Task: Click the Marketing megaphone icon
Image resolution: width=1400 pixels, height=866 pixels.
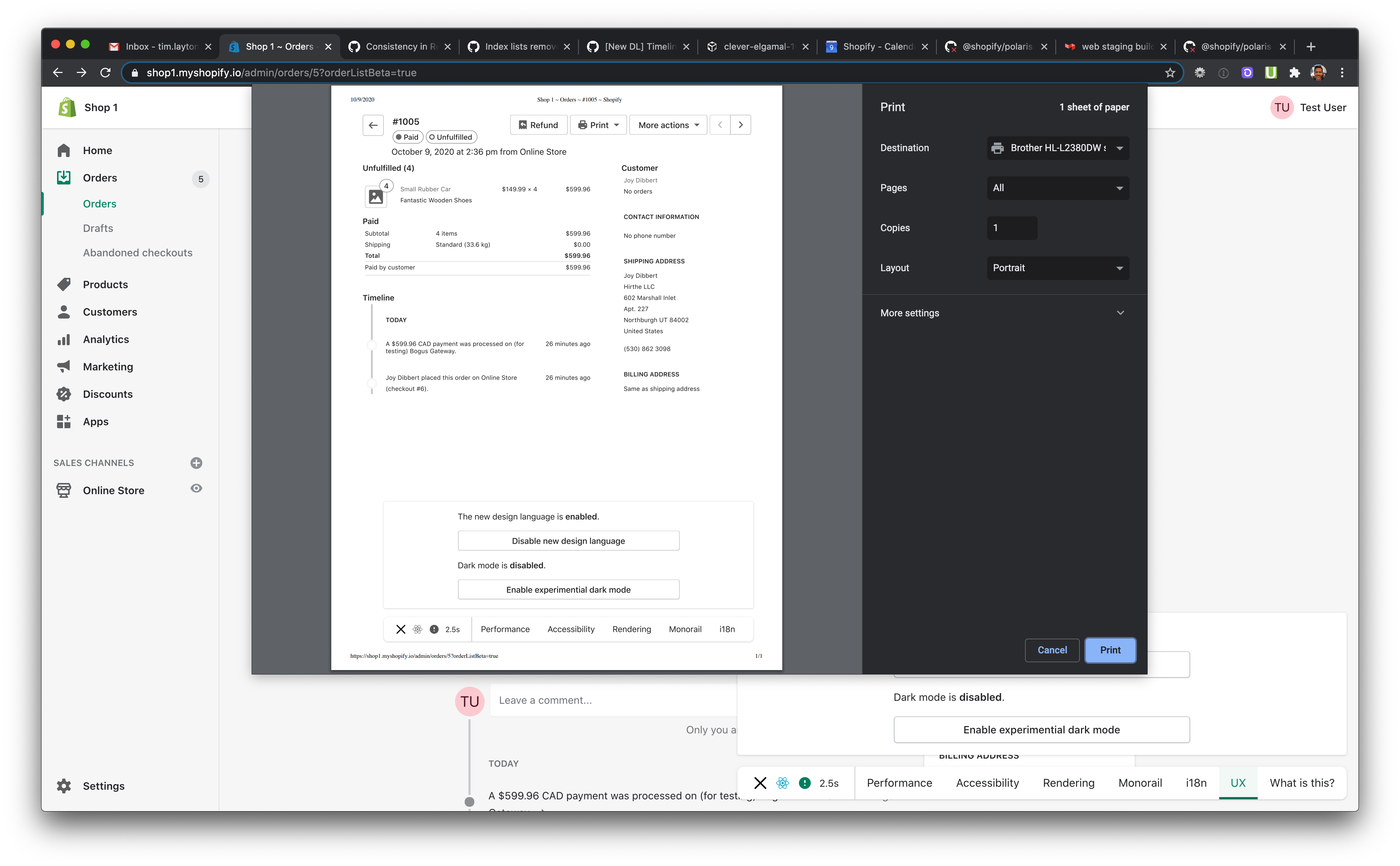Action: pyautogui.click(x=64, y=367)
